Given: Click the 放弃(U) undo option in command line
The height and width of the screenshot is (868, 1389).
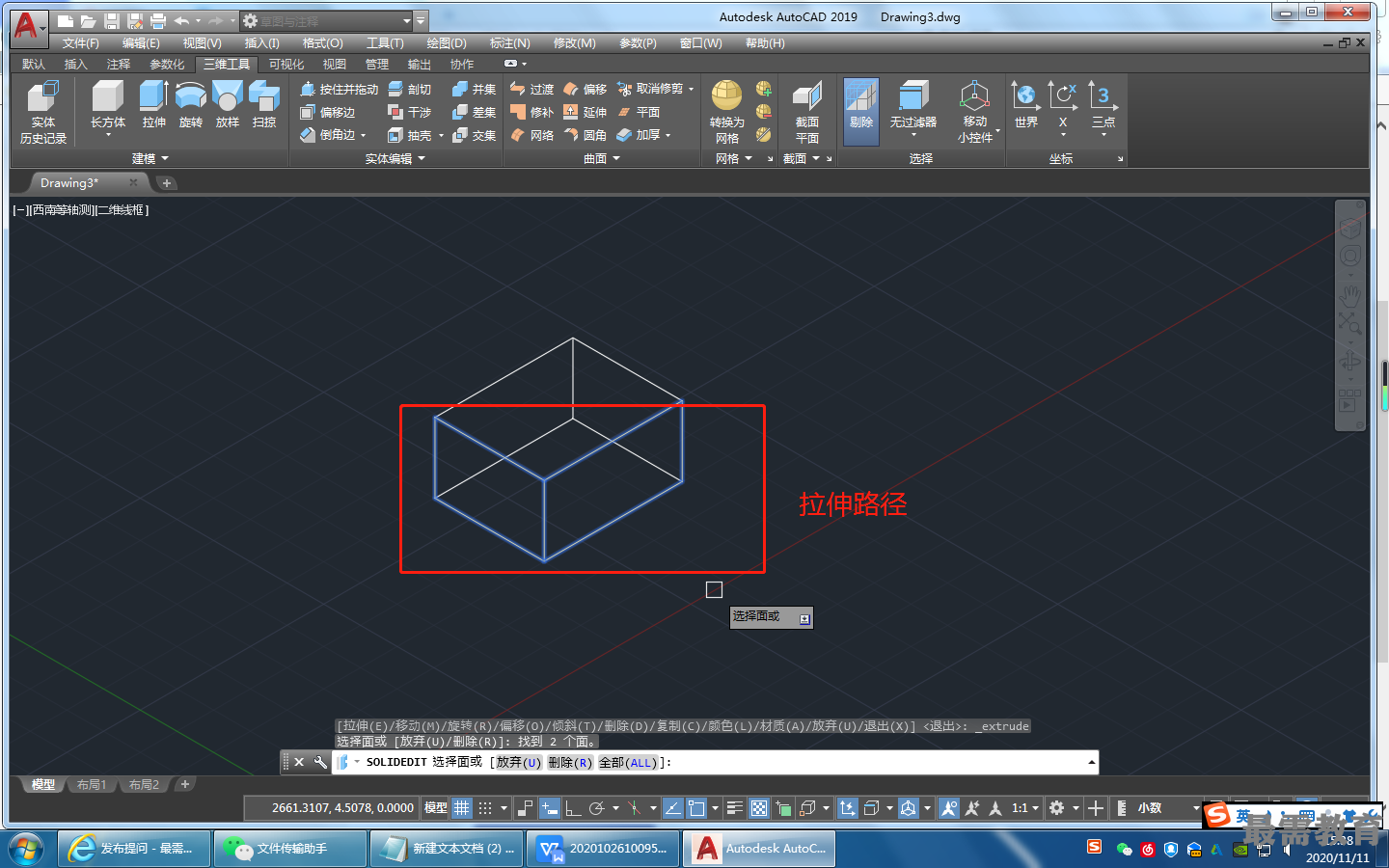Looking at the screenshot, I should (518, 762).
